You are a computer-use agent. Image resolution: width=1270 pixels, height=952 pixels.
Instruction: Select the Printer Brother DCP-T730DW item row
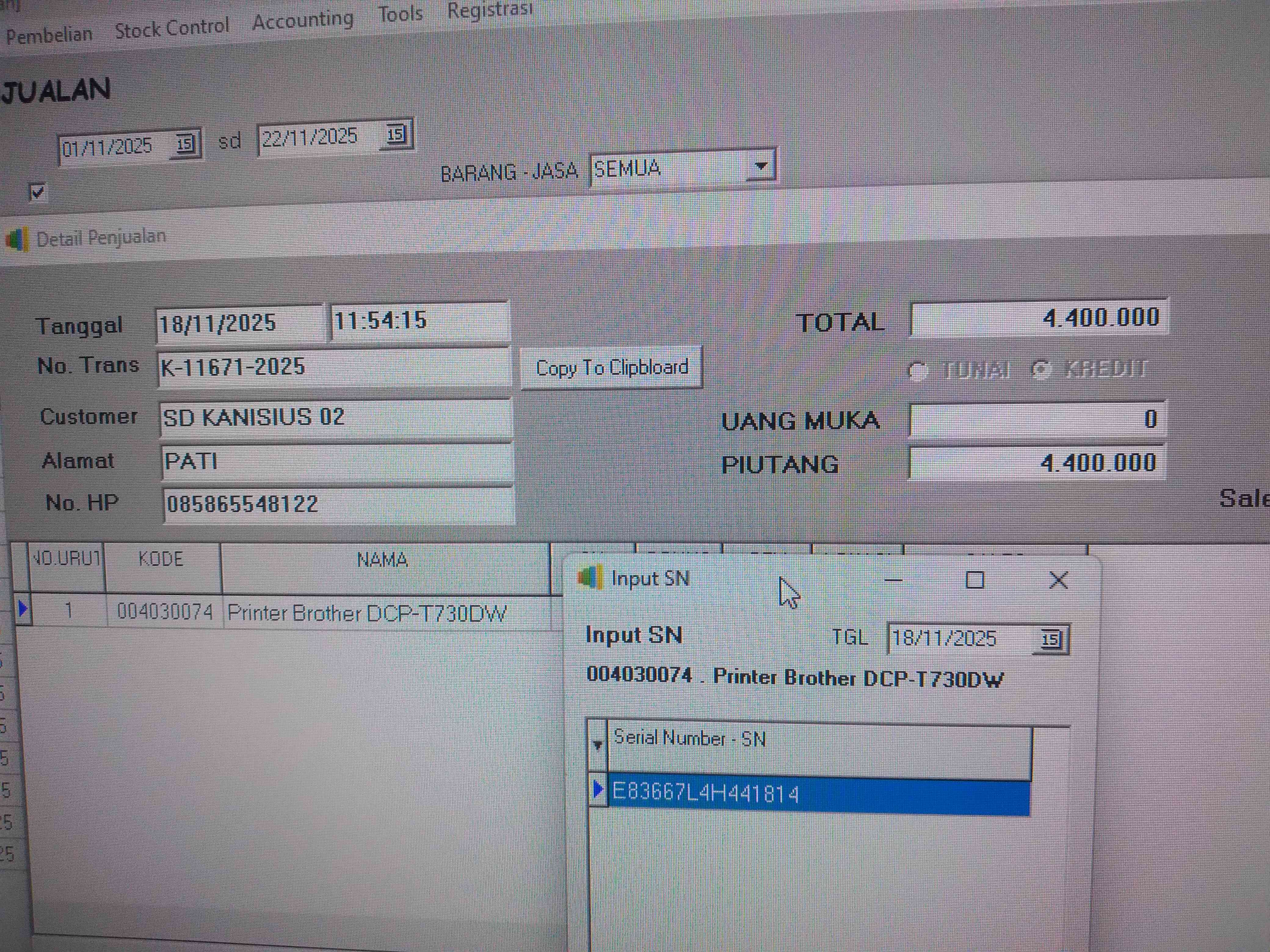pos(368,613)
